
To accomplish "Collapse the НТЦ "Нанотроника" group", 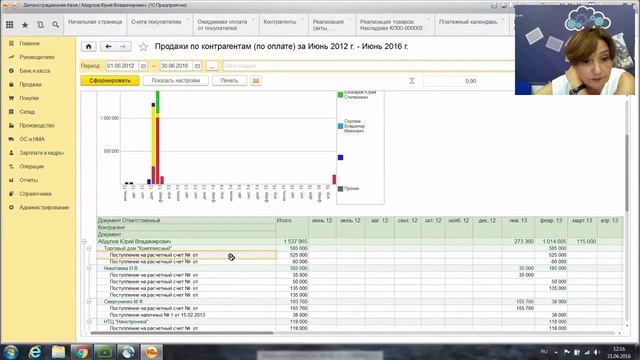I will pos(89,322).
